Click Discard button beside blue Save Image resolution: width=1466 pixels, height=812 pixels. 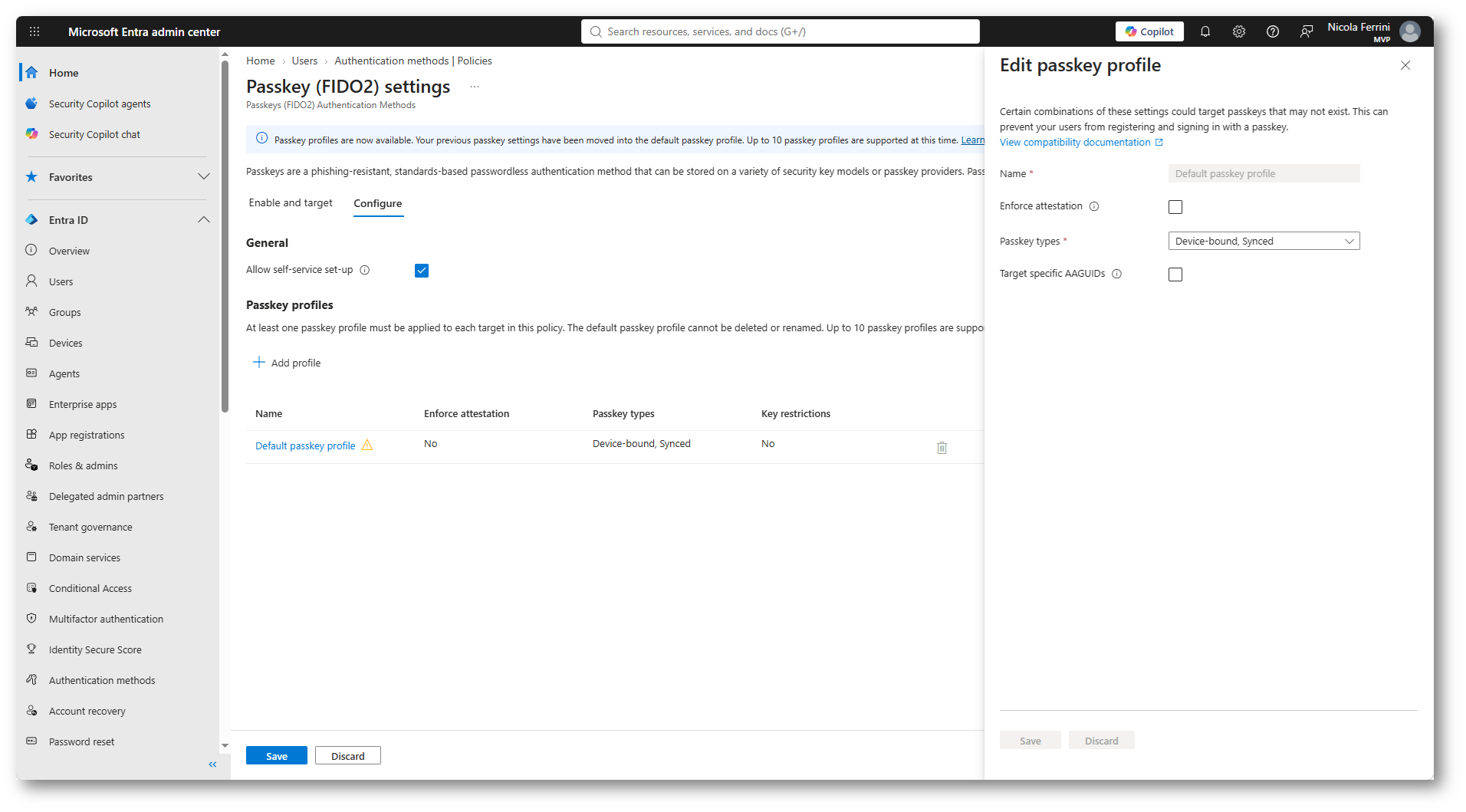point(348,755)
